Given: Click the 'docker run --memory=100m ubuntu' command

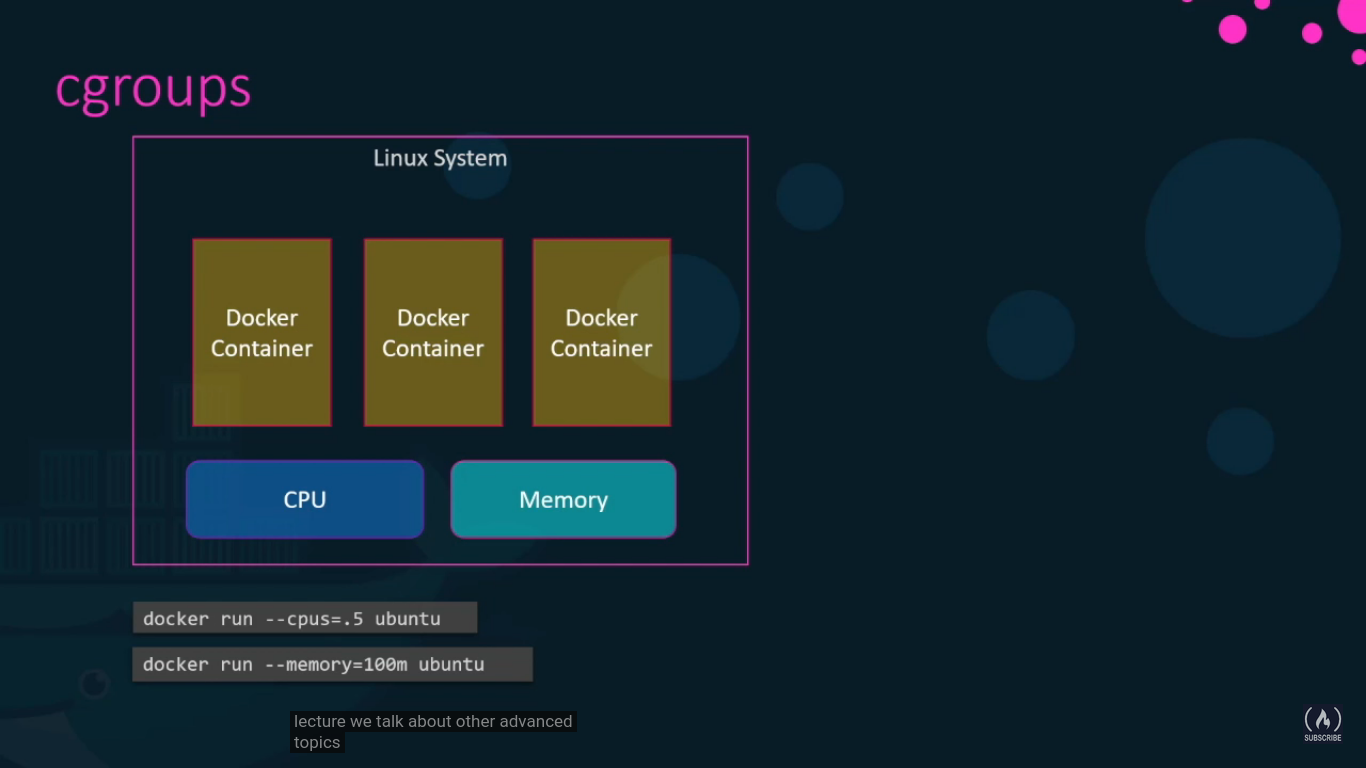Looking at the screenshot, I should tap(332, 664).
